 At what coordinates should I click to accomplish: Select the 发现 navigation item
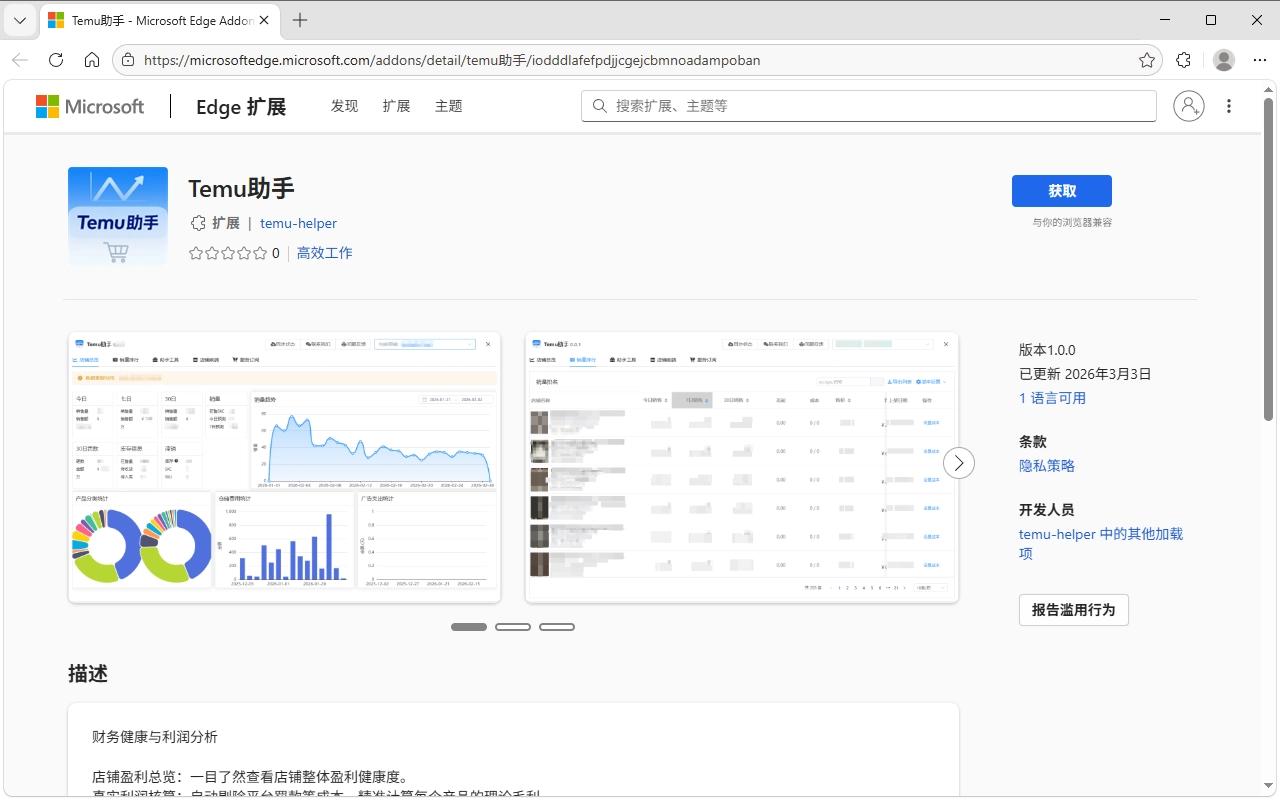[344, 106]
